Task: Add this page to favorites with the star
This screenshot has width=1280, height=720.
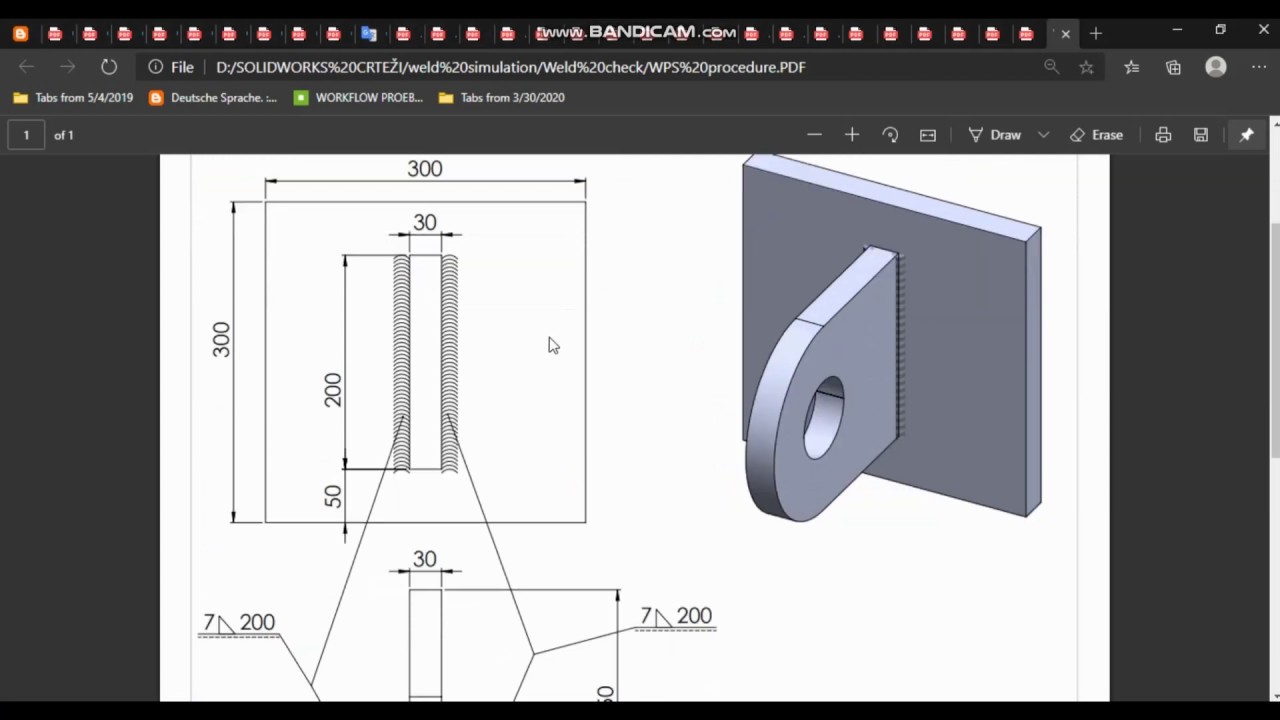Action: tap(1086, 67)
